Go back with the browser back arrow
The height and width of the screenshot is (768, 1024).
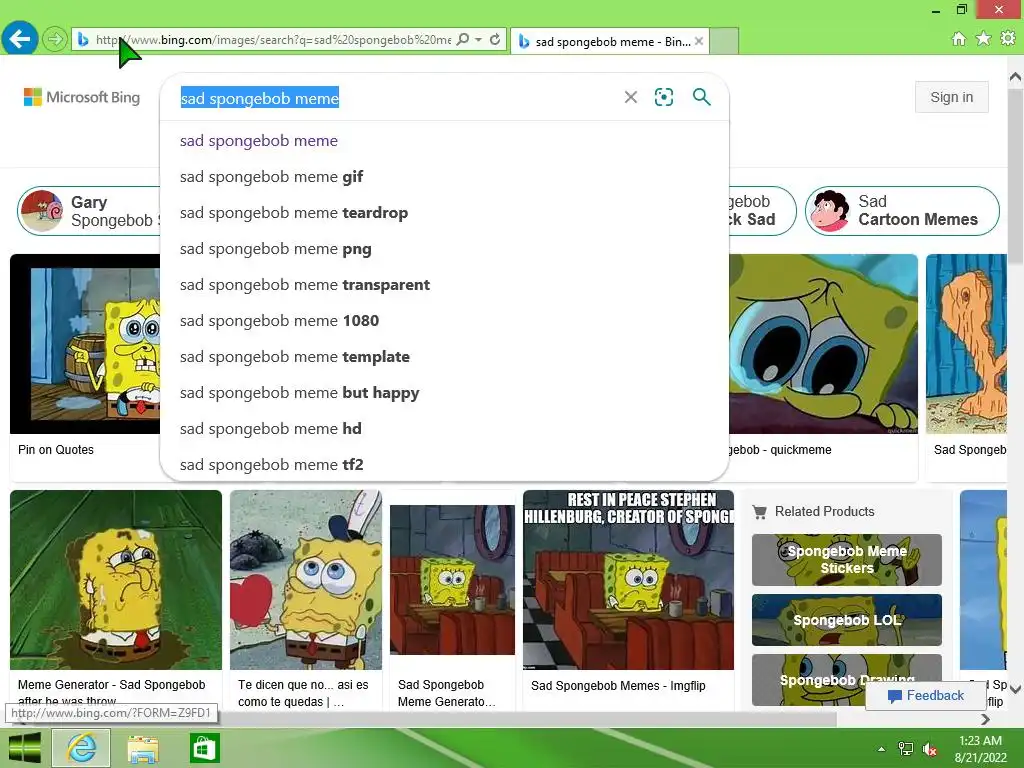coord(20,39)
